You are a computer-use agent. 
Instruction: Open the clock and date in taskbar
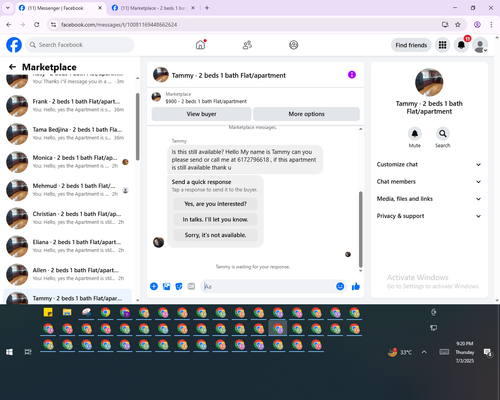click(x=465, y=352)
